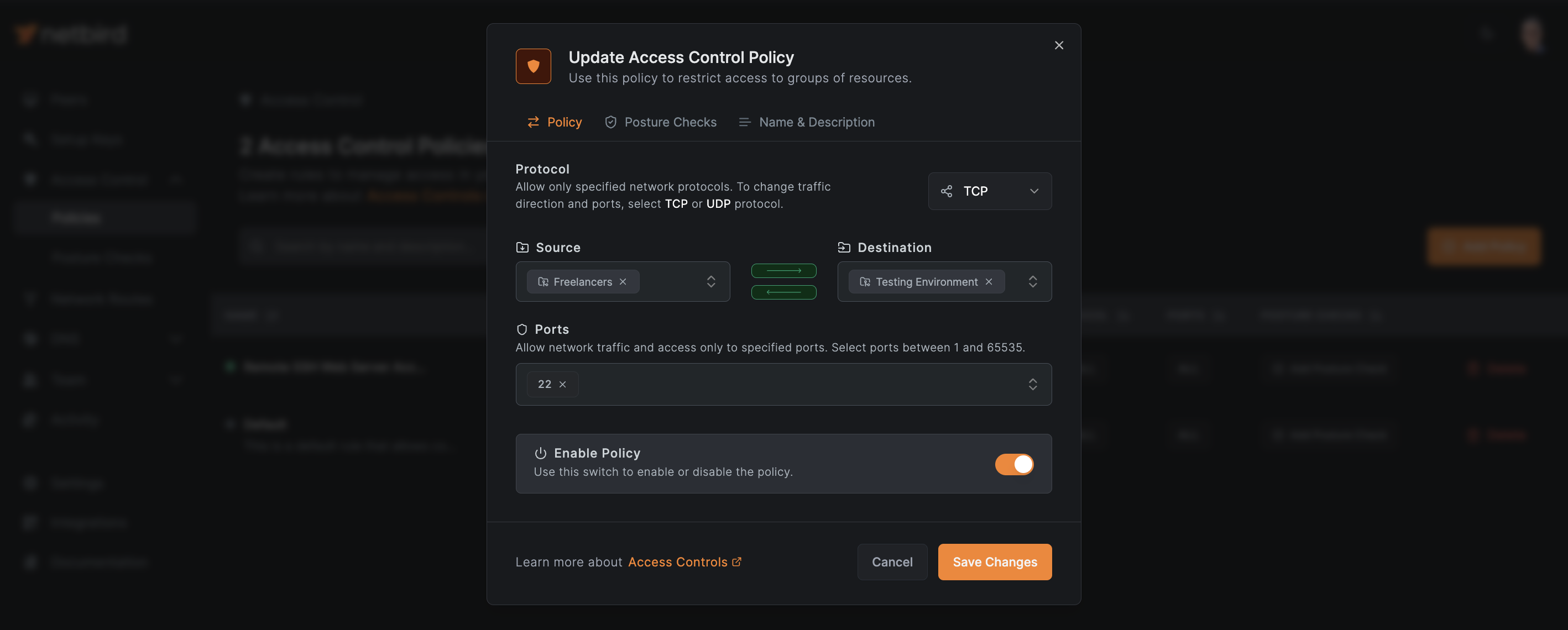
Task: Click the protocol icon inside the TCP selector
Action: tap(947, 191)
